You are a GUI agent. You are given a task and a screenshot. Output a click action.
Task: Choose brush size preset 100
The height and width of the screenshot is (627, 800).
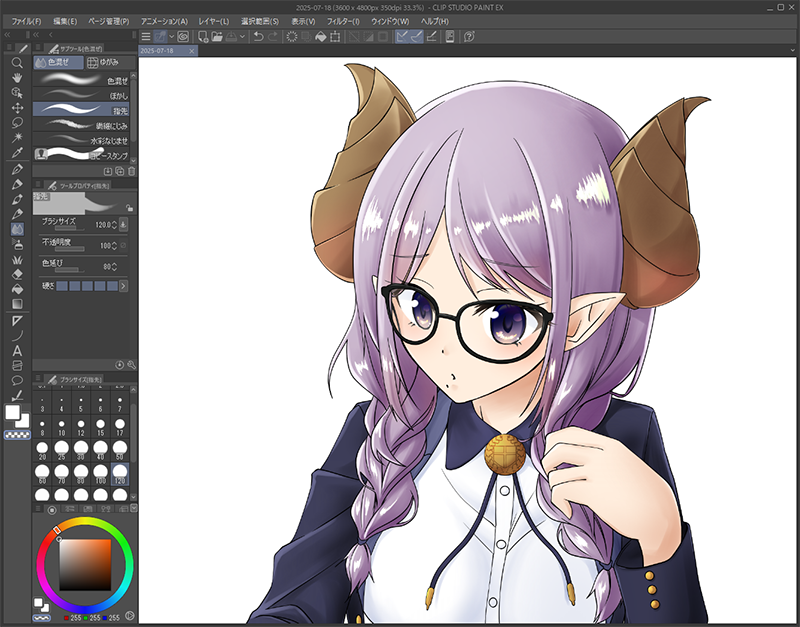coord(100,473)
